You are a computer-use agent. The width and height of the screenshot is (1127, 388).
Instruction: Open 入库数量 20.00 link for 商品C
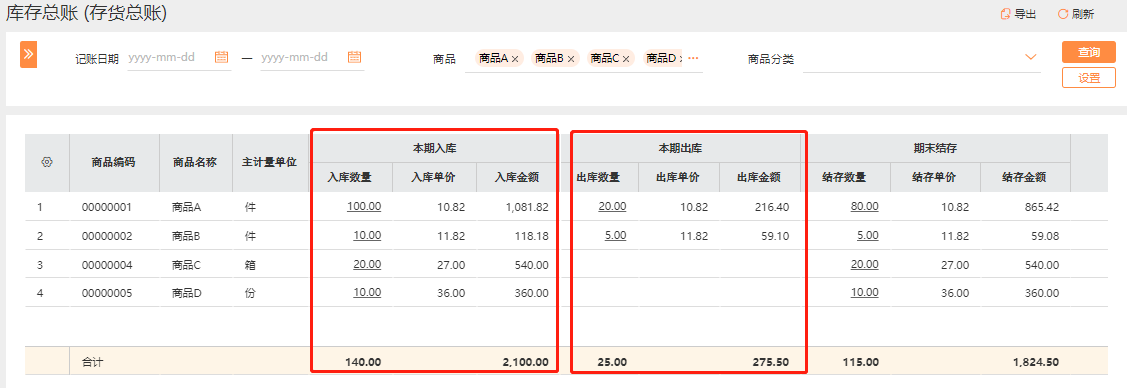[367, 264]
